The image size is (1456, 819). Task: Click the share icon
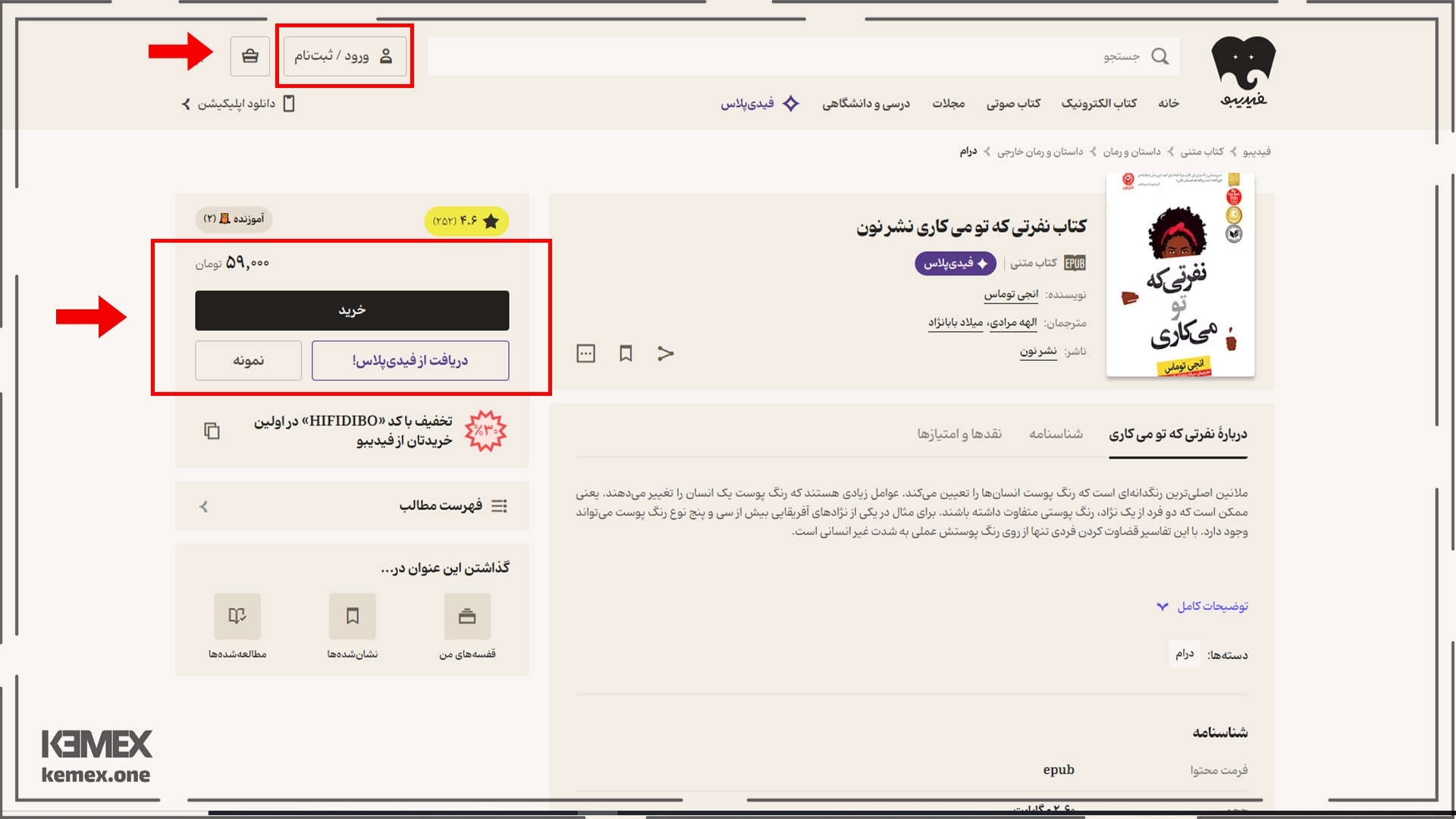[x=665, y=353]
